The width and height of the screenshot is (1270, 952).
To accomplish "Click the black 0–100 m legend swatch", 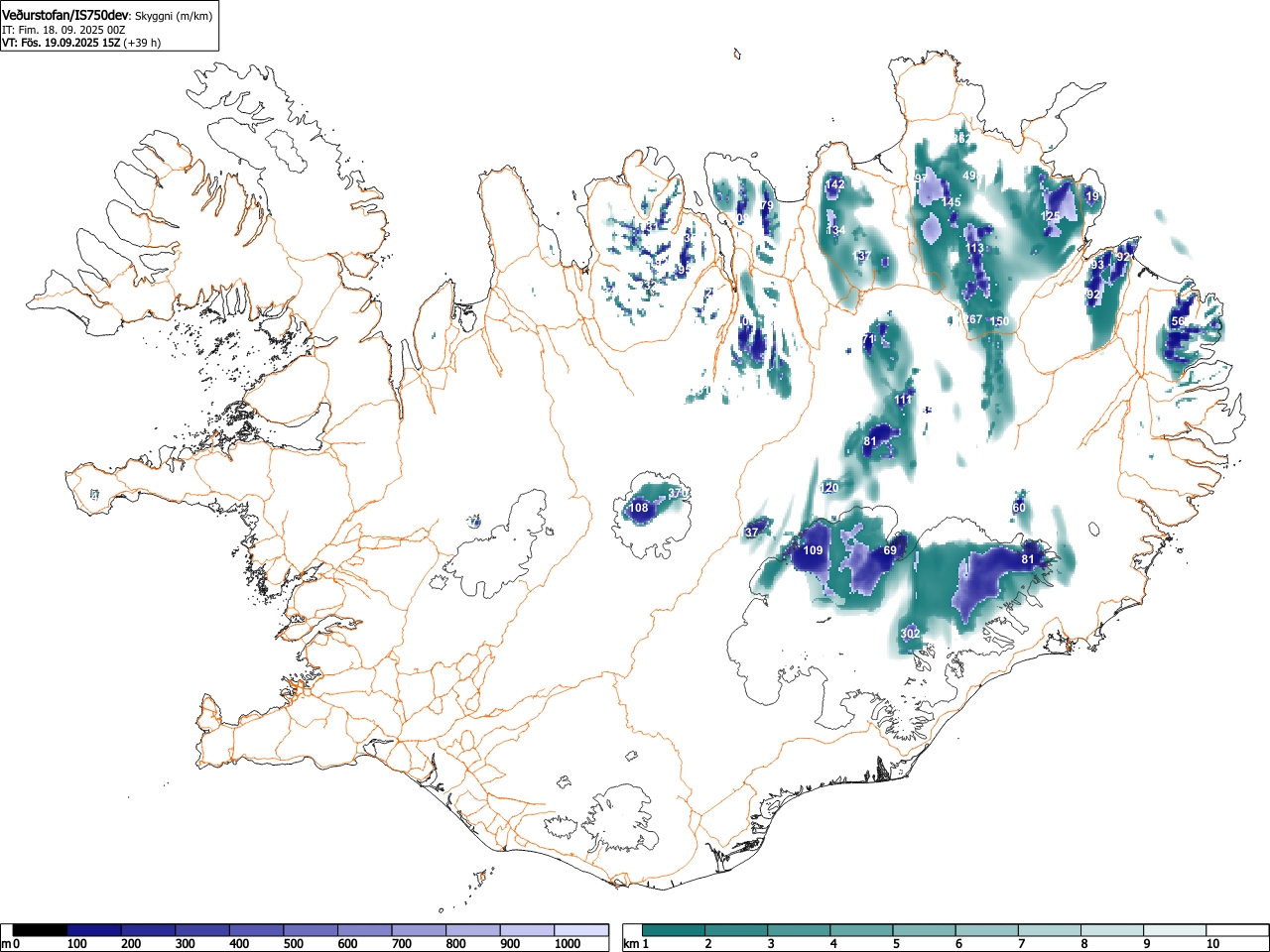I will pyautogui.click(x=41, y=930).
